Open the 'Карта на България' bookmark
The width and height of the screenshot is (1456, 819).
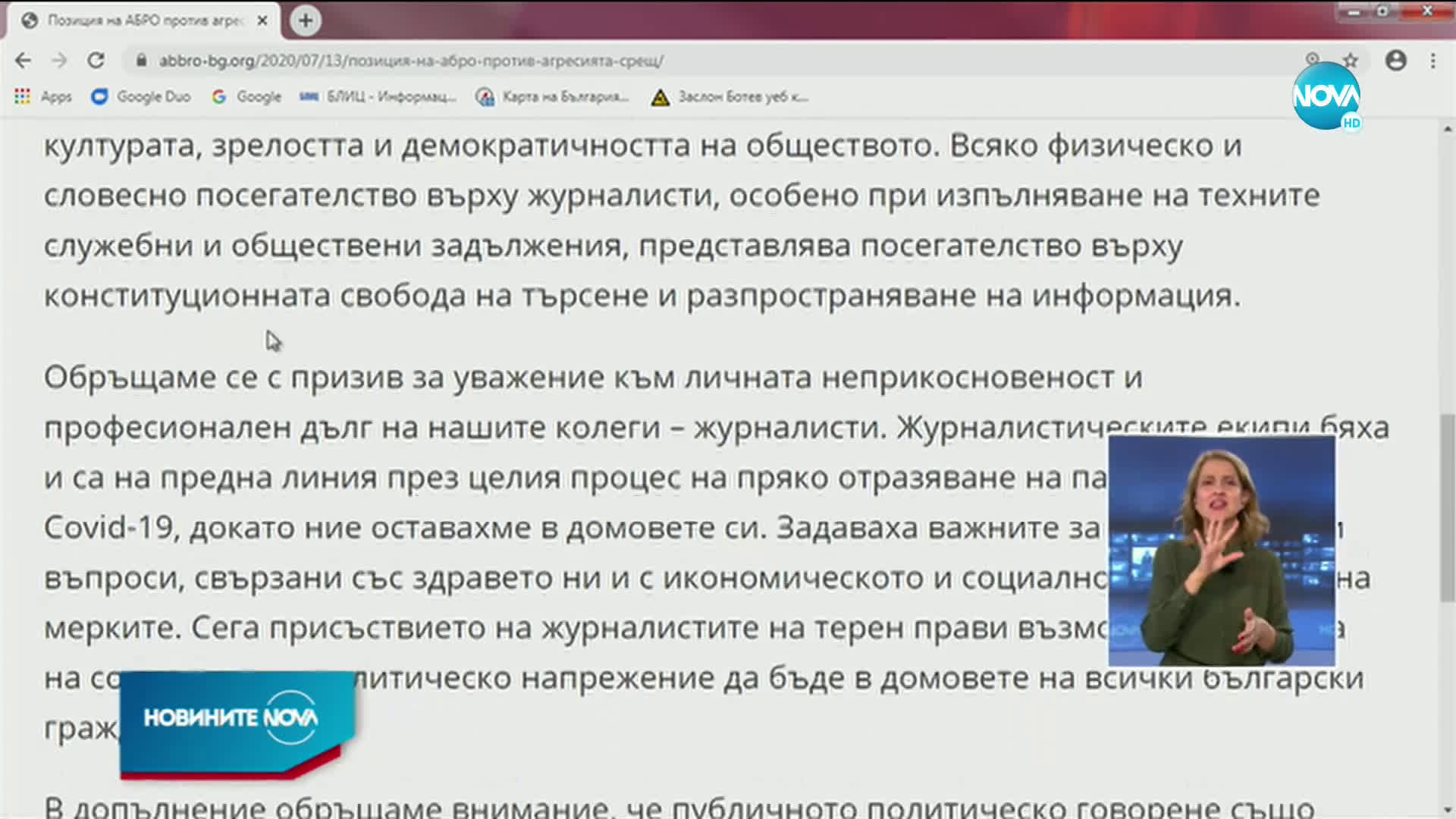(553, 97)
